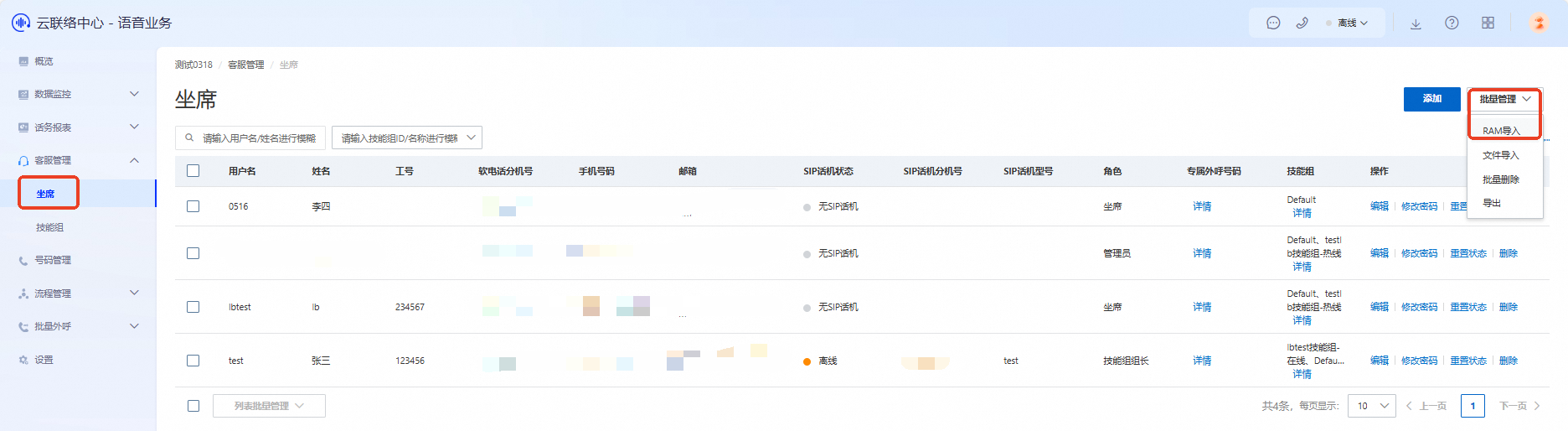Open the 列表批量管理 dropdown

269,406
